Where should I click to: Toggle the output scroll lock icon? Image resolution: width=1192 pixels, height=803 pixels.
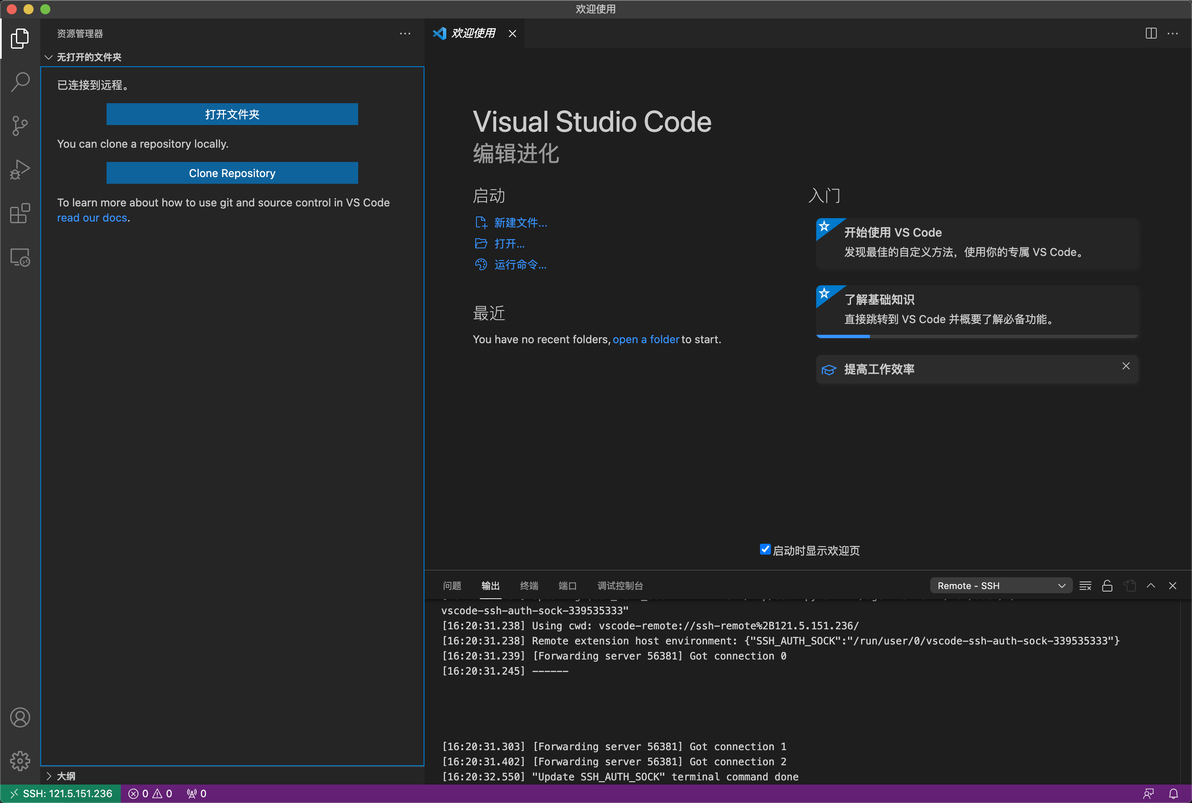(1107, 586)
